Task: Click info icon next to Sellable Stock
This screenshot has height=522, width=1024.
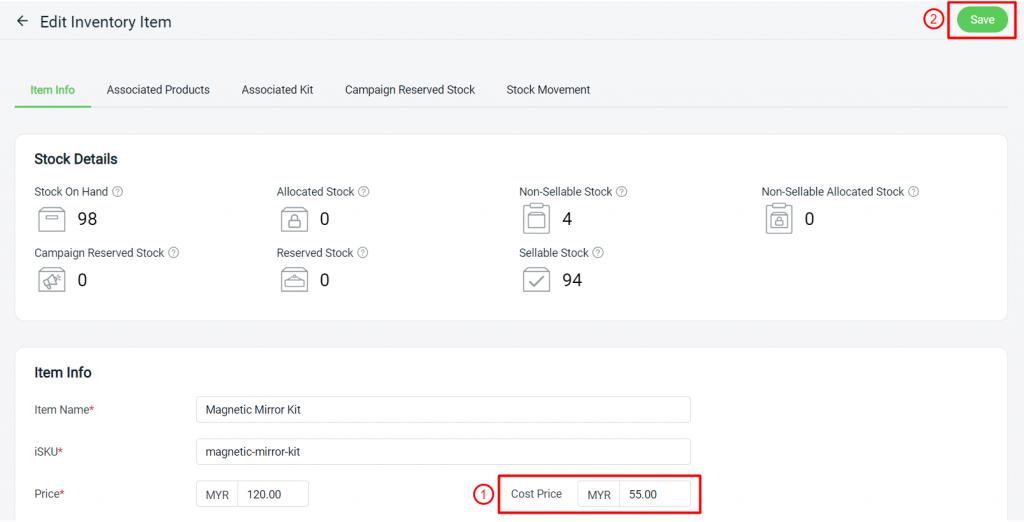Action: coord(598,253)
